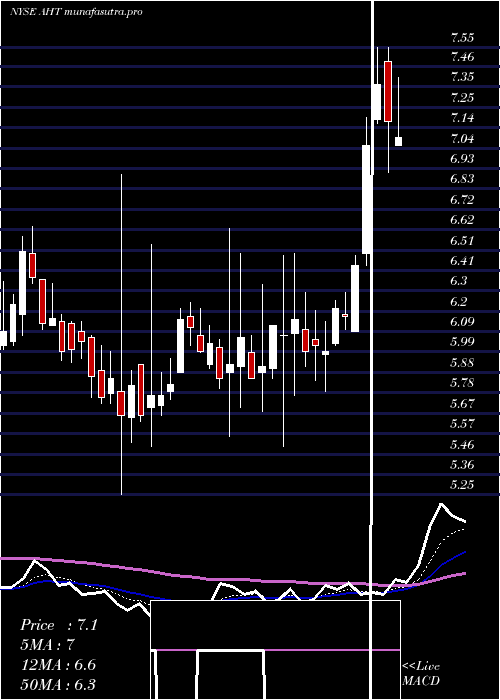Click the 5.88 price axis label
The image size is (500, 700).
coord(462,362)
